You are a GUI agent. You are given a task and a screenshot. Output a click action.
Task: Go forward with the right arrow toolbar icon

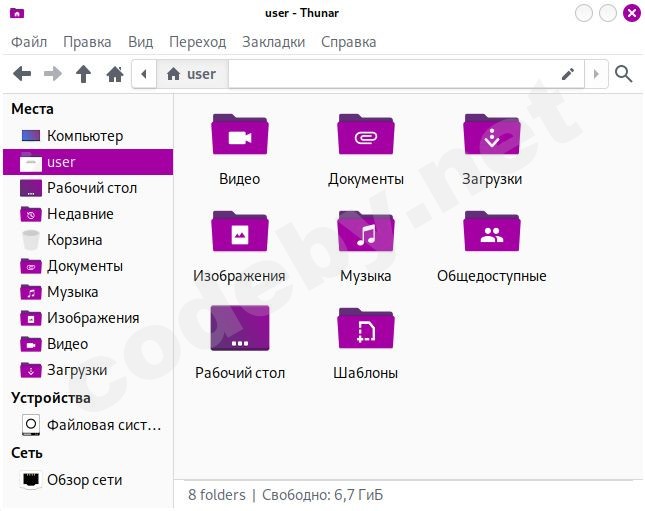pyautogui.click(x=53, y=74)
